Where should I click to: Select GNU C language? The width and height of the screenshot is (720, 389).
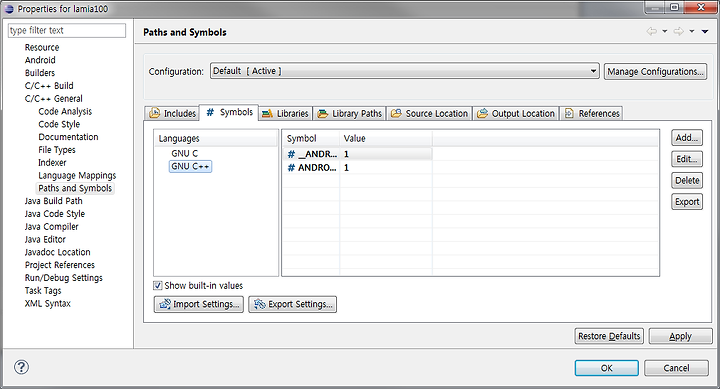tap(185, 153)
